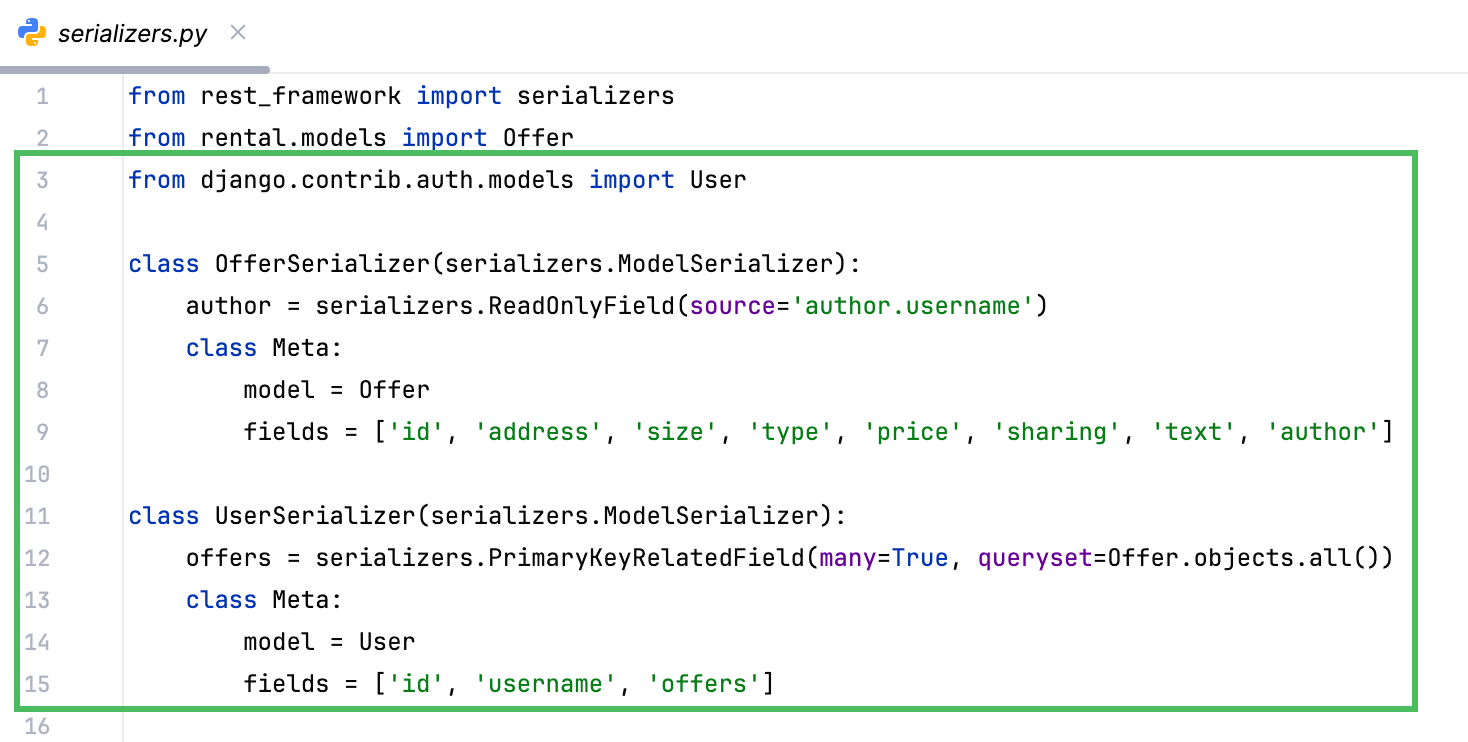The height and width of the screenshot is (742, 1468).
Task: Close the serializers.py tab
Action: click(x=237, y=32)
